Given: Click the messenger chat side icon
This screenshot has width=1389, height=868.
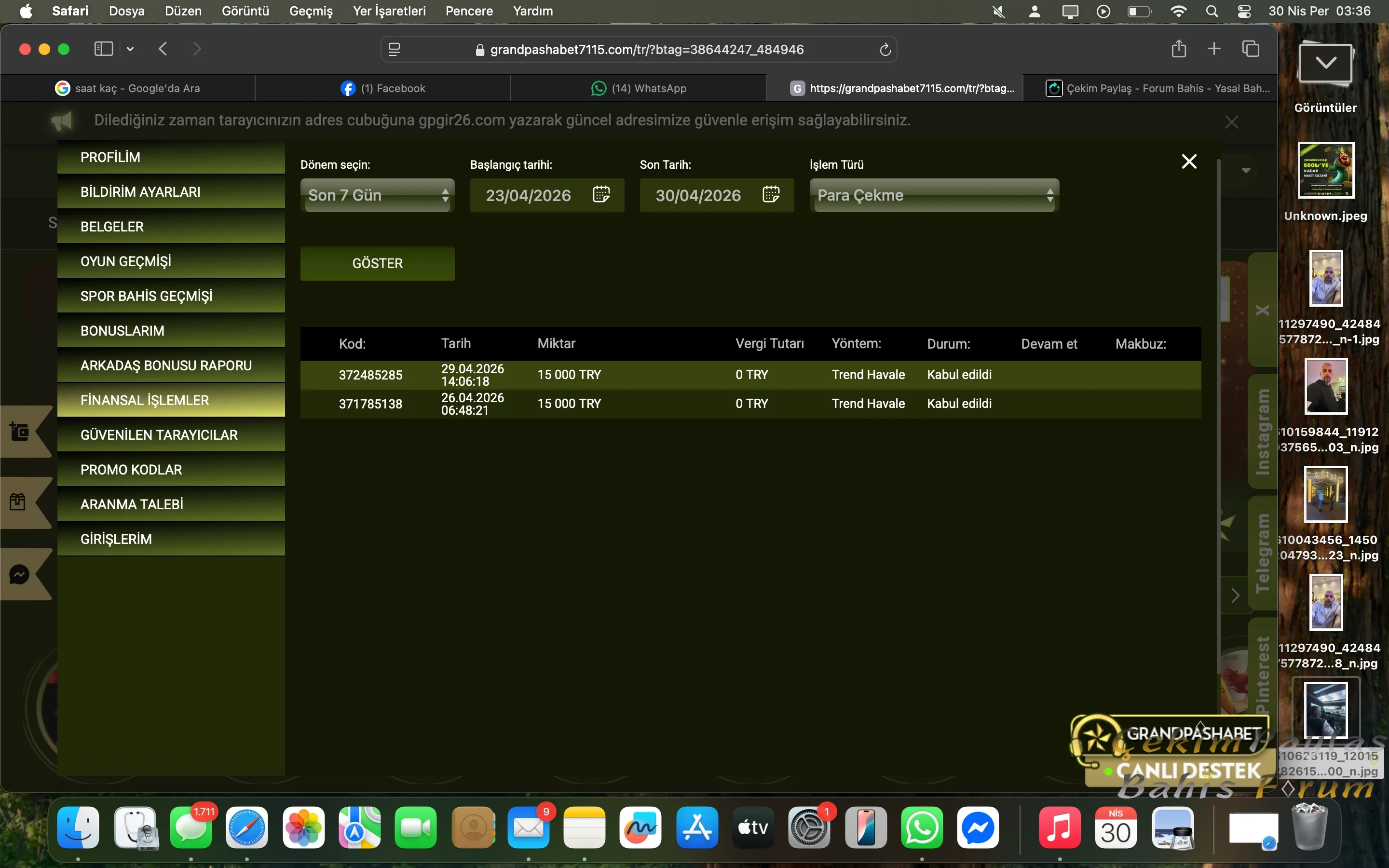Looking at the screenshot, I should pos(19,574).
